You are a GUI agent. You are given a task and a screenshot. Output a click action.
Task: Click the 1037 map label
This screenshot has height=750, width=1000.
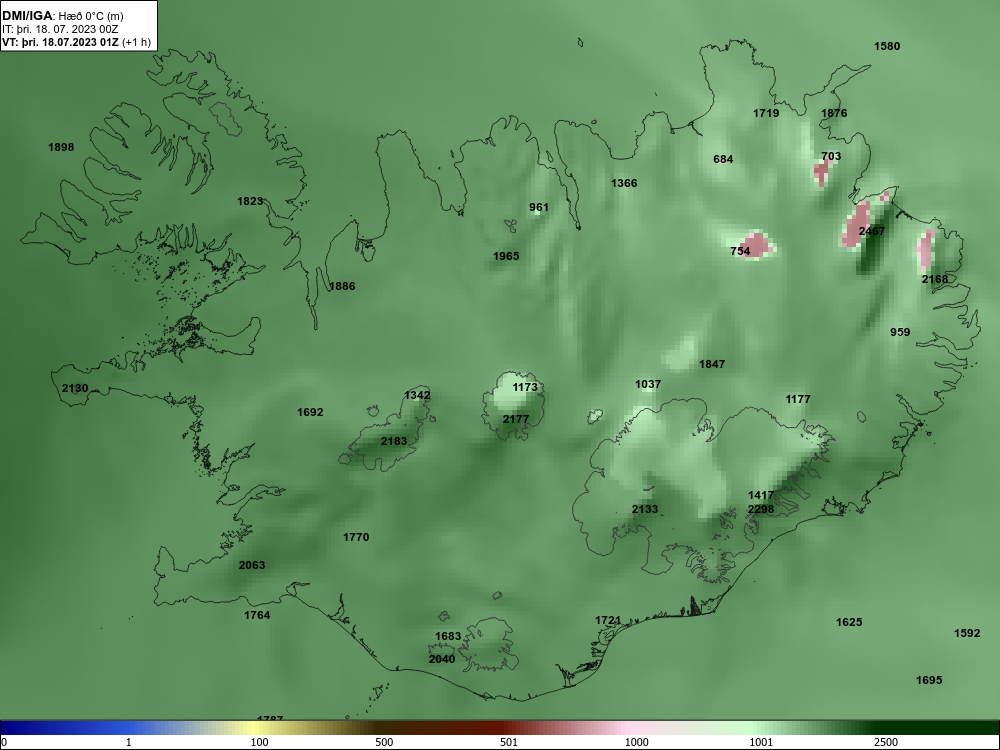(647, 384)
